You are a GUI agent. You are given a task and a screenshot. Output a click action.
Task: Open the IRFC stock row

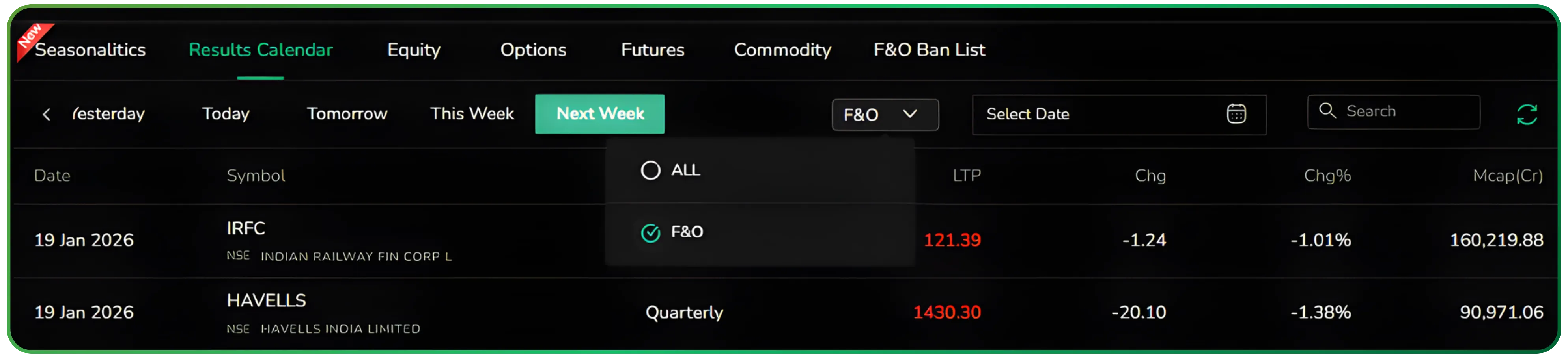(246, 228)
